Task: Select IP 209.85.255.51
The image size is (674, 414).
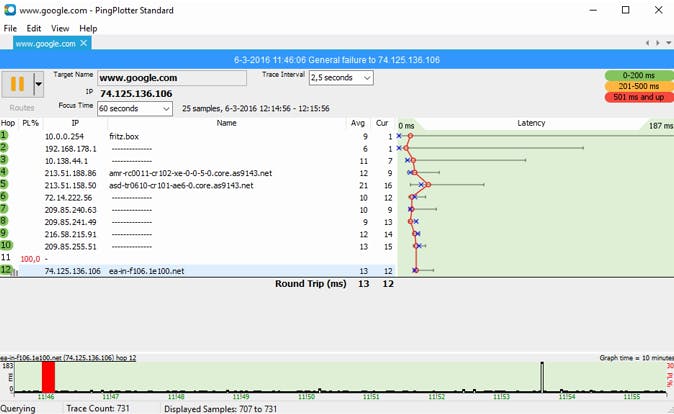Action: (x=70, y=247)
